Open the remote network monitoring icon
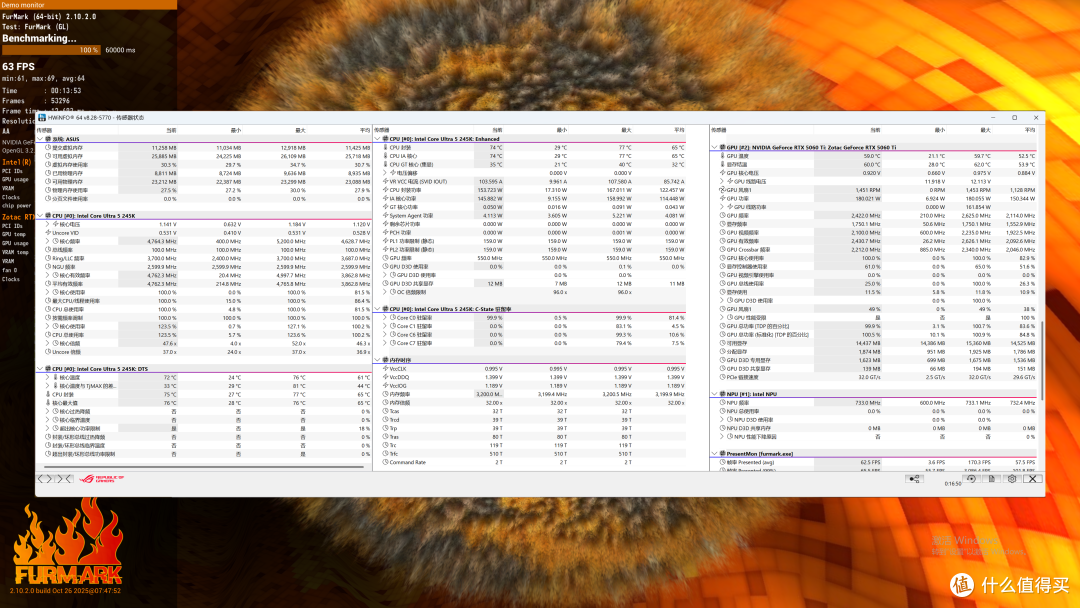 (x=914, y=479)
